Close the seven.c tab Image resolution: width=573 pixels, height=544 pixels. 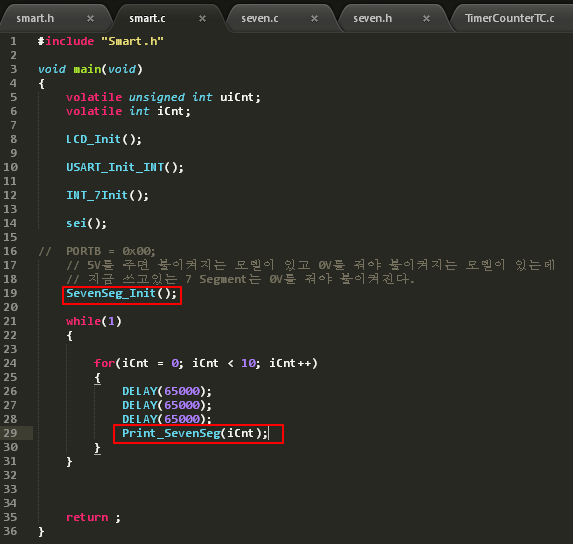point(314,18)
